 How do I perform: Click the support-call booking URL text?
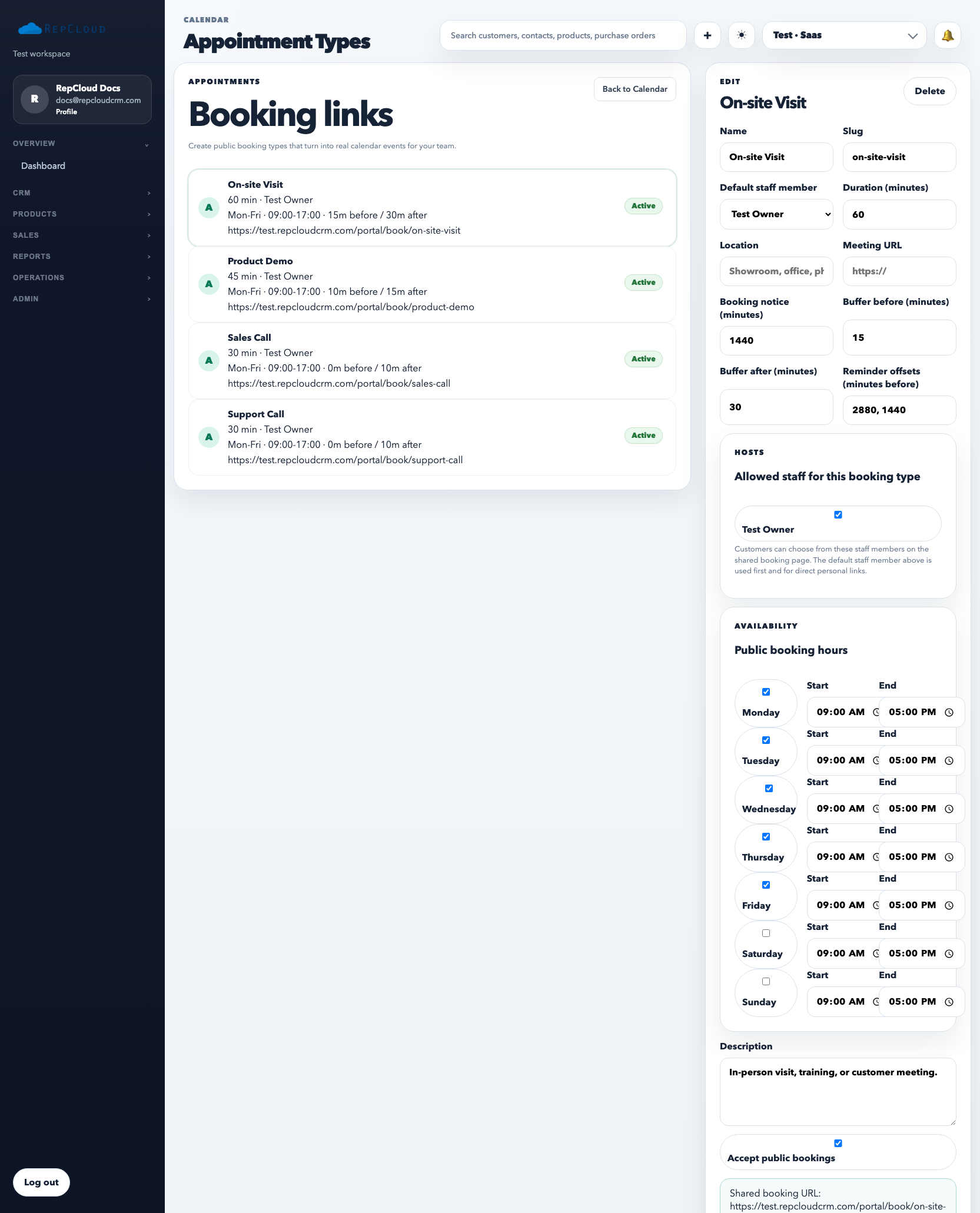(346, 460)
